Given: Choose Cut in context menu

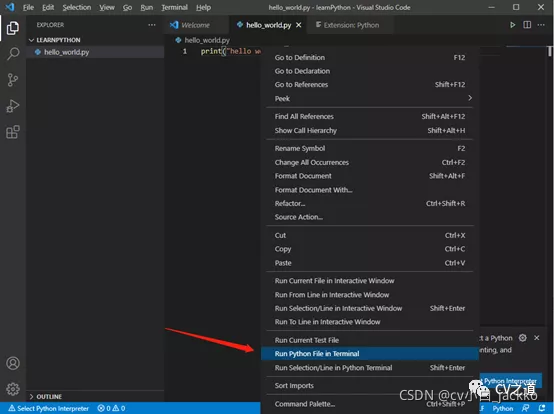Looking at the screenshot, I should pyautogui.click(x=370, y=235).
